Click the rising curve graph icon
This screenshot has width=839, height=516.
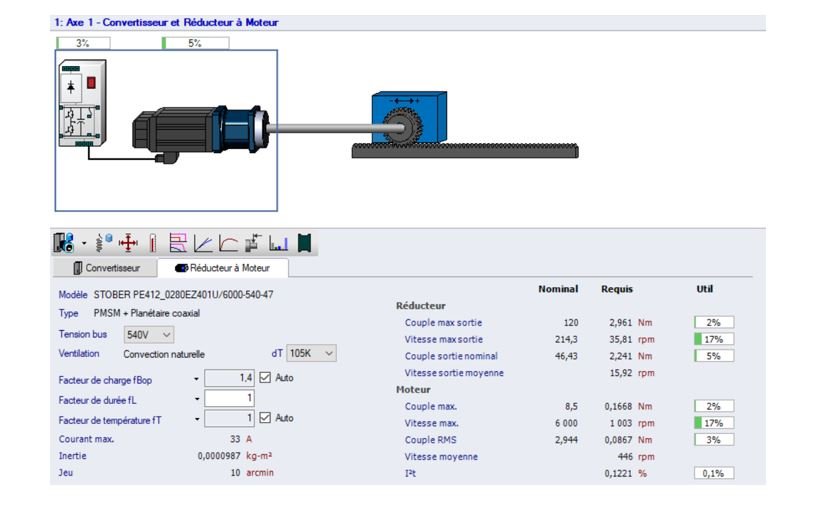point(228,243)
